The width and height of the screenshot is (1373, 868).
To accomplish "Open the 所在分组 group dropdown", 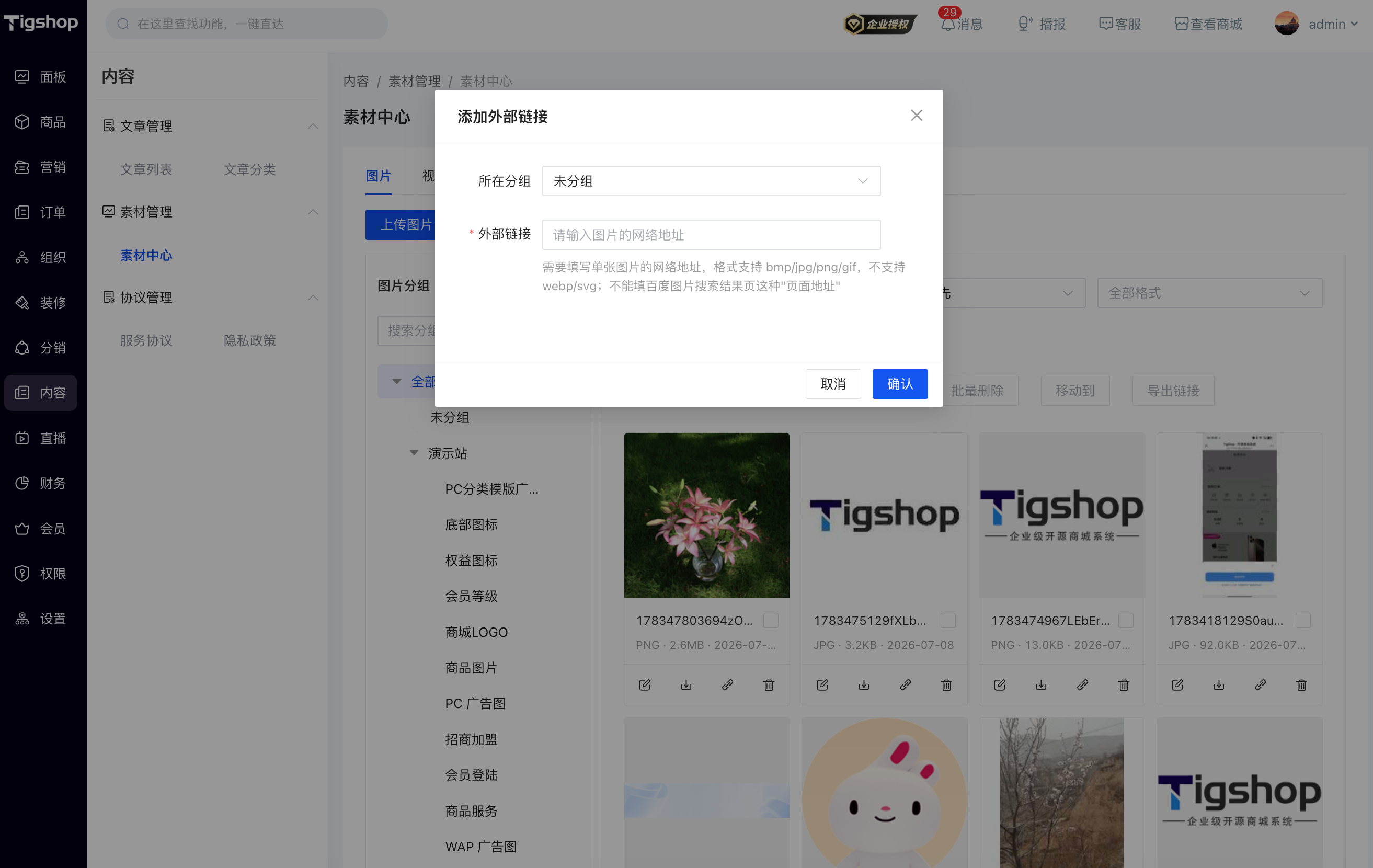I will pos(711,181).
